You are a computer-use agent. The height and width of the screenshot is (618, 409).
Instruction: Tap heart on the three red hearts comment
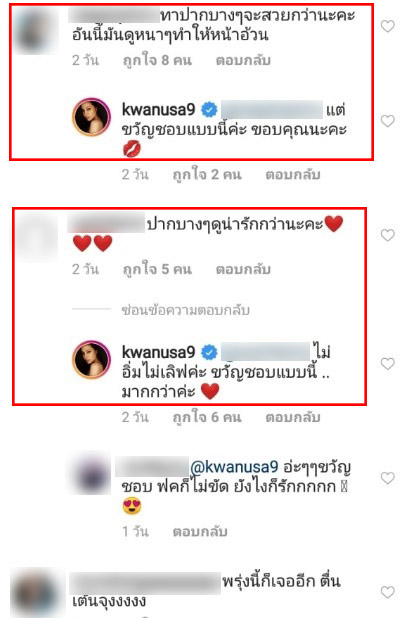[388, 235]
